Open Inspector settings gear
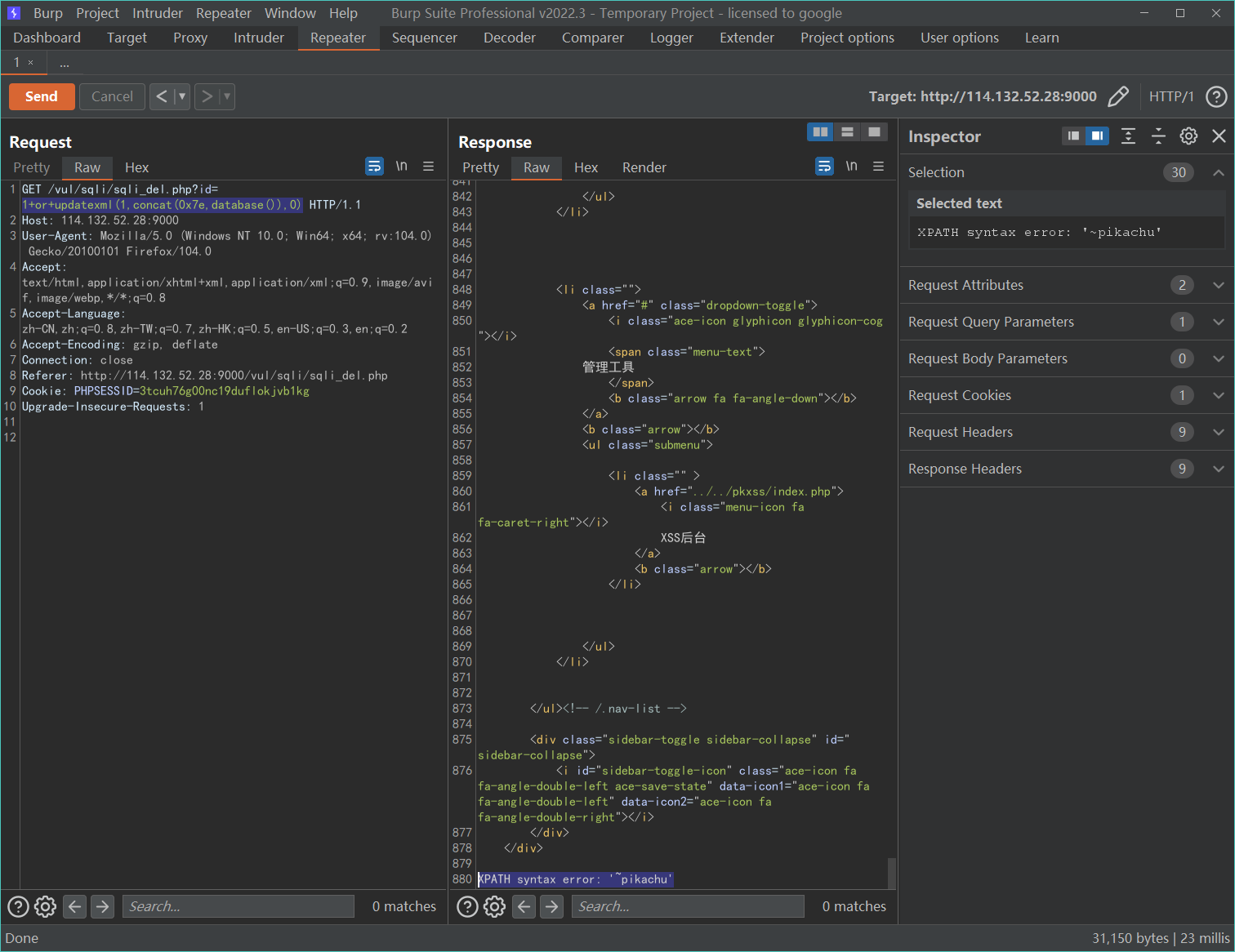The height and width of the screenshot is (952, 1235). click(1188, 136)
